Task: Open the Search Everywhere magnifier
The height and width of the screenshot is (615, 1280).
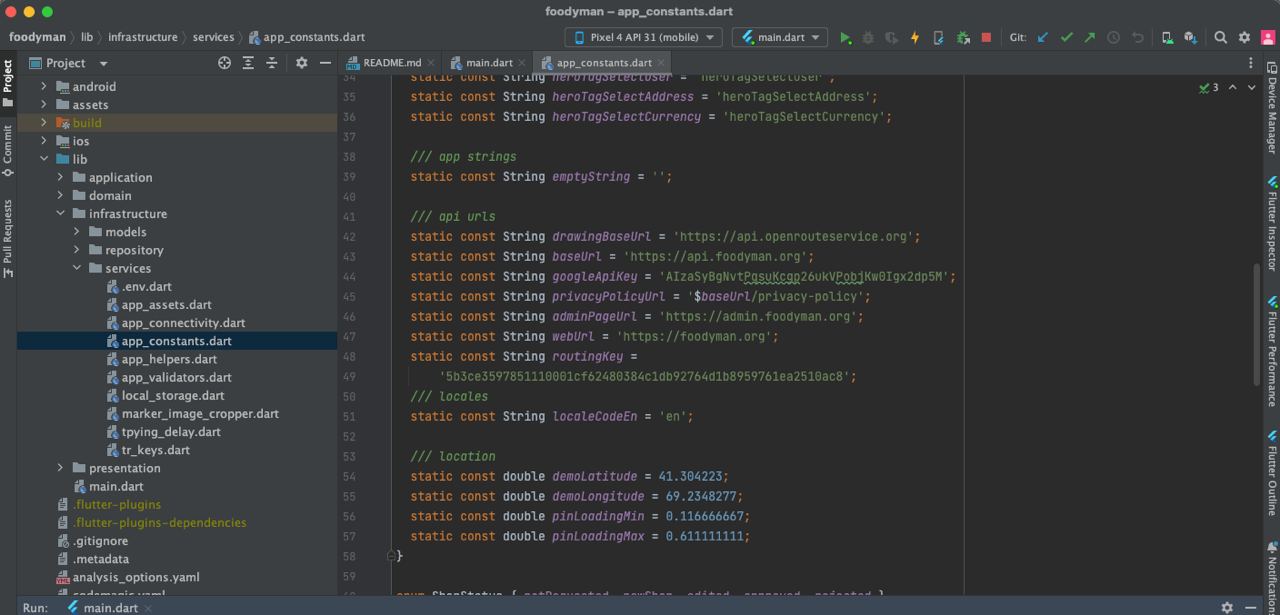Action: coord(1220,38)
